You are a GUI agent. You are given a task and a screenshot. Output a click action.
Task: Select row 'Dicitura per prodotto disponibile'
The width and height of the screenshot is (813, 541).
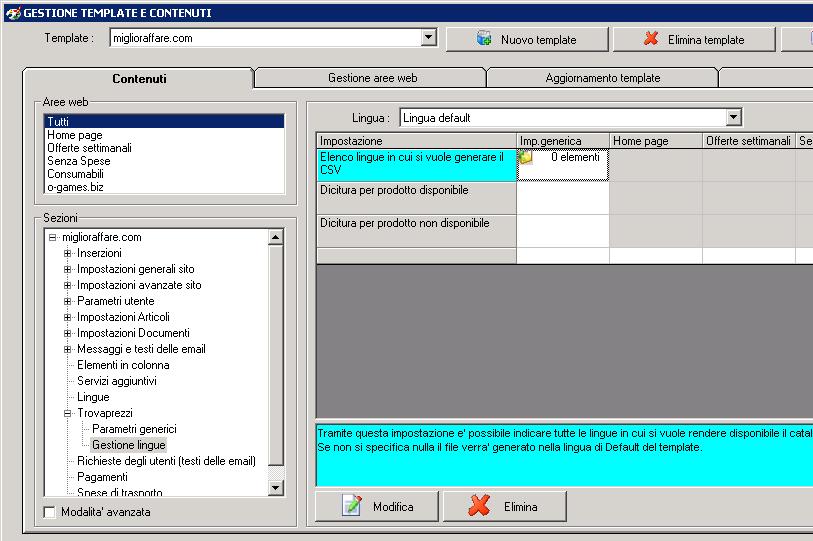point(416,198)
